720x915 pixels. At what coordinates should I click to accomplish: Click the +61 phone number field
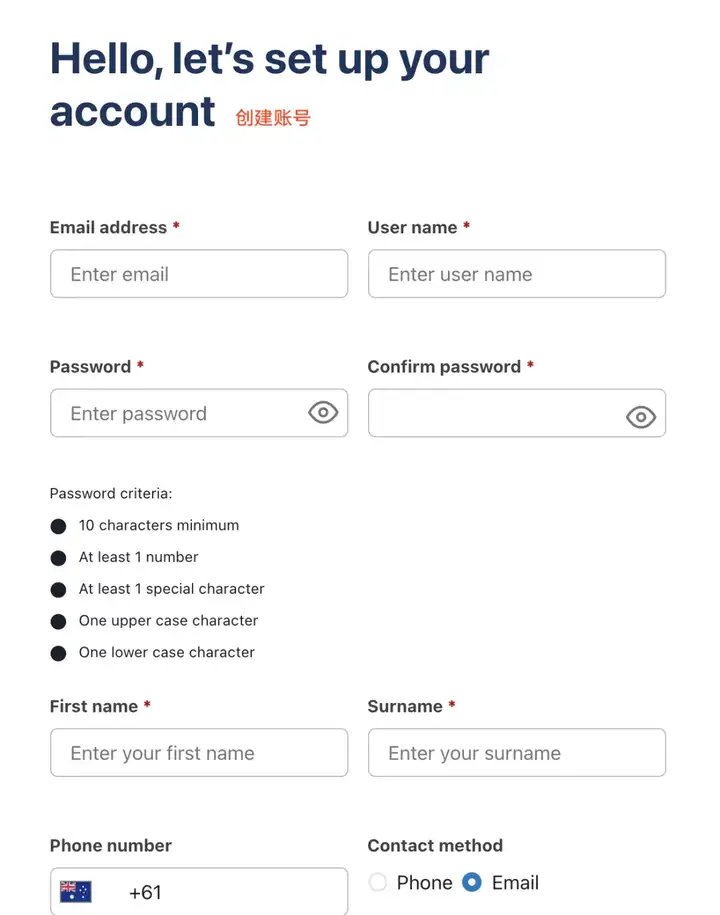pyautogui.click(x=199, y=891)
